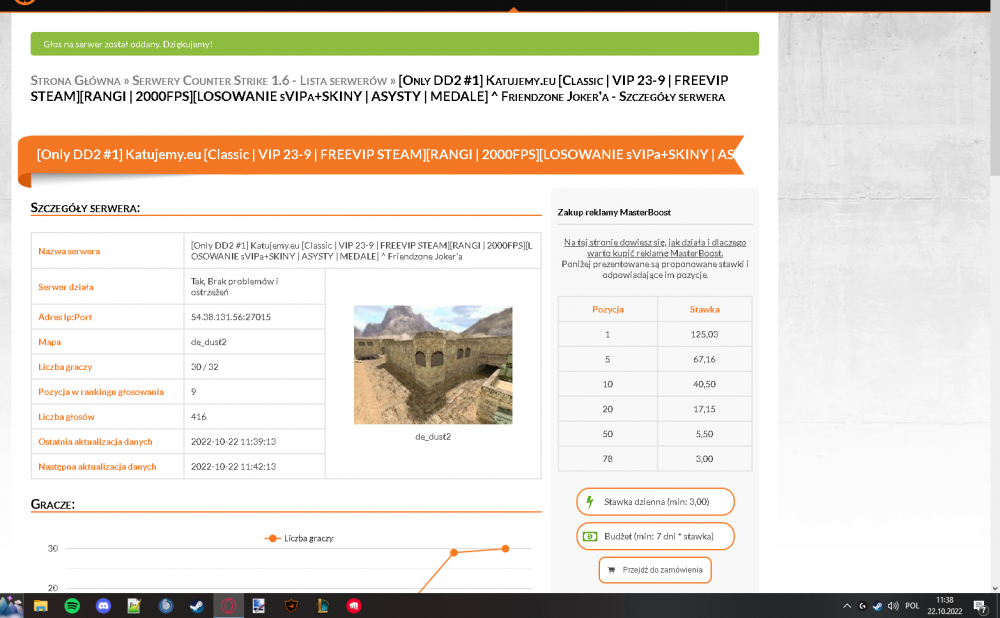Screen dimensions: 1000x618
Task: Open the MasterBoost advertising info link
Action: coord(655,247)
